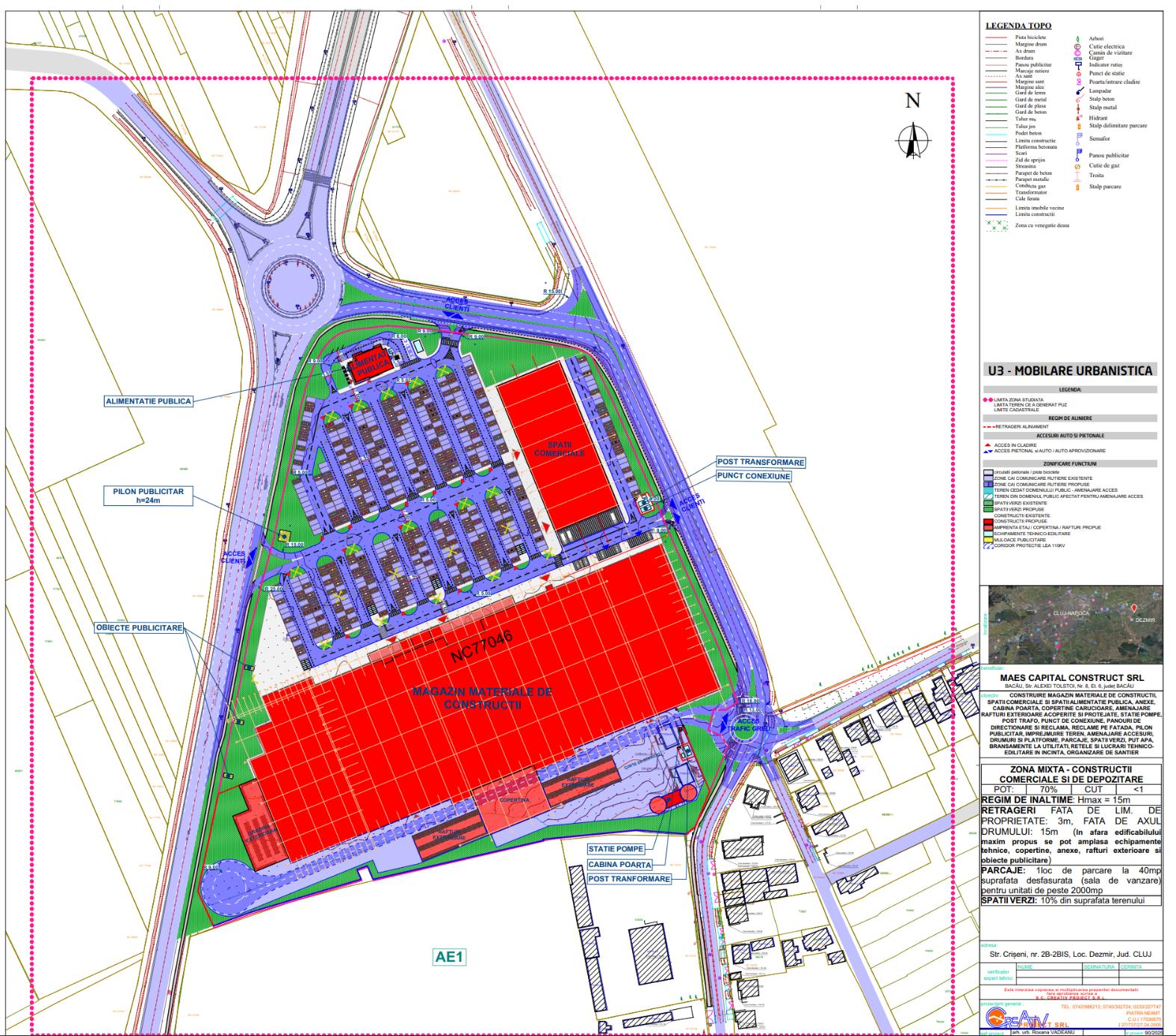
Task: Click the Indicator rutier legend symbol
Action: 1078,65
